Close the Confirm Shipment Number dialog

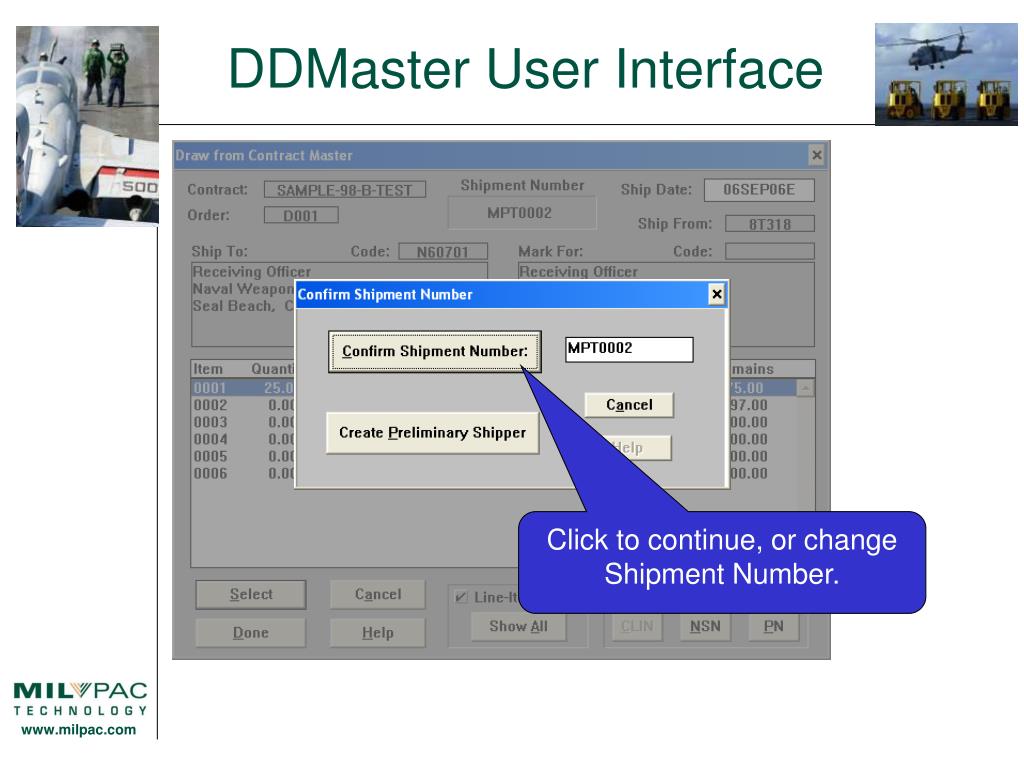[716, 295]
